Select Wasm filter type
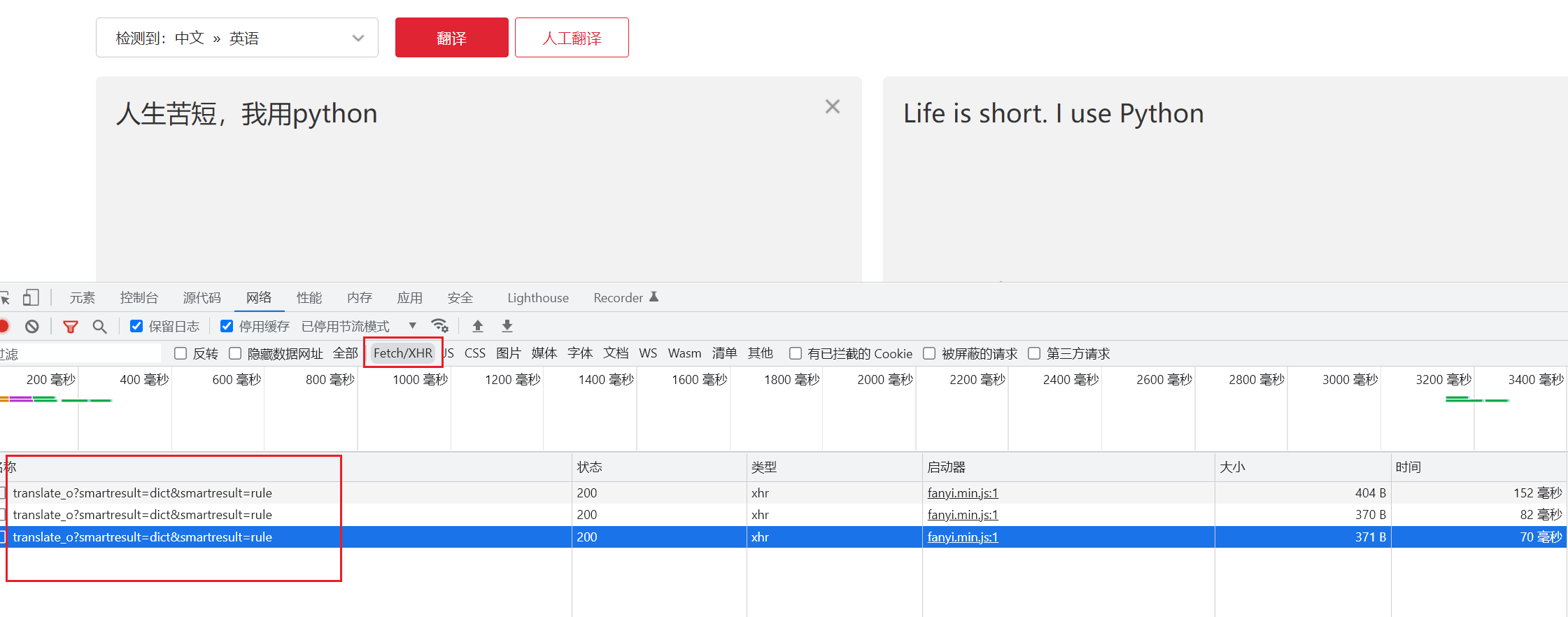Viewport: 1568px width, 617px height. pyautogui.click(x=685, y=353)
